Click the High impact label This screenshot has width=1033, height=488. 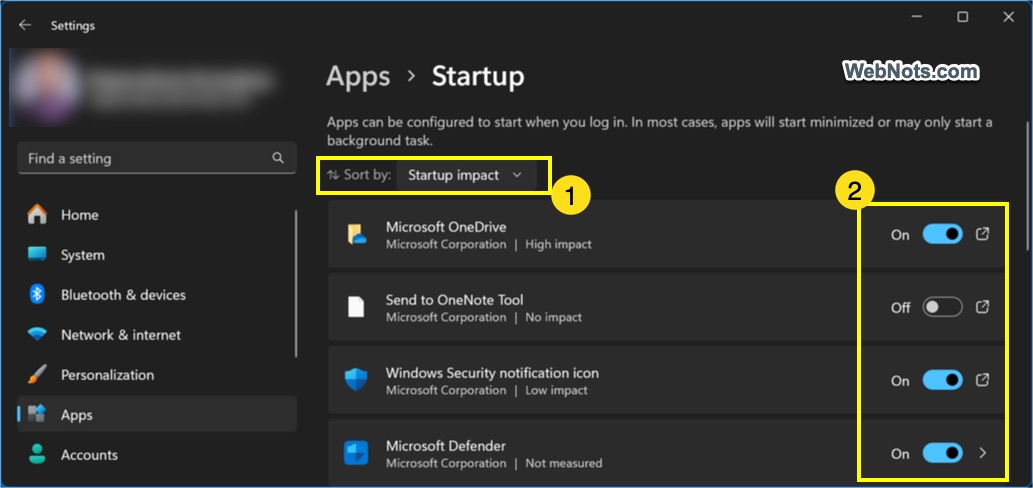(x=558, y=244)
